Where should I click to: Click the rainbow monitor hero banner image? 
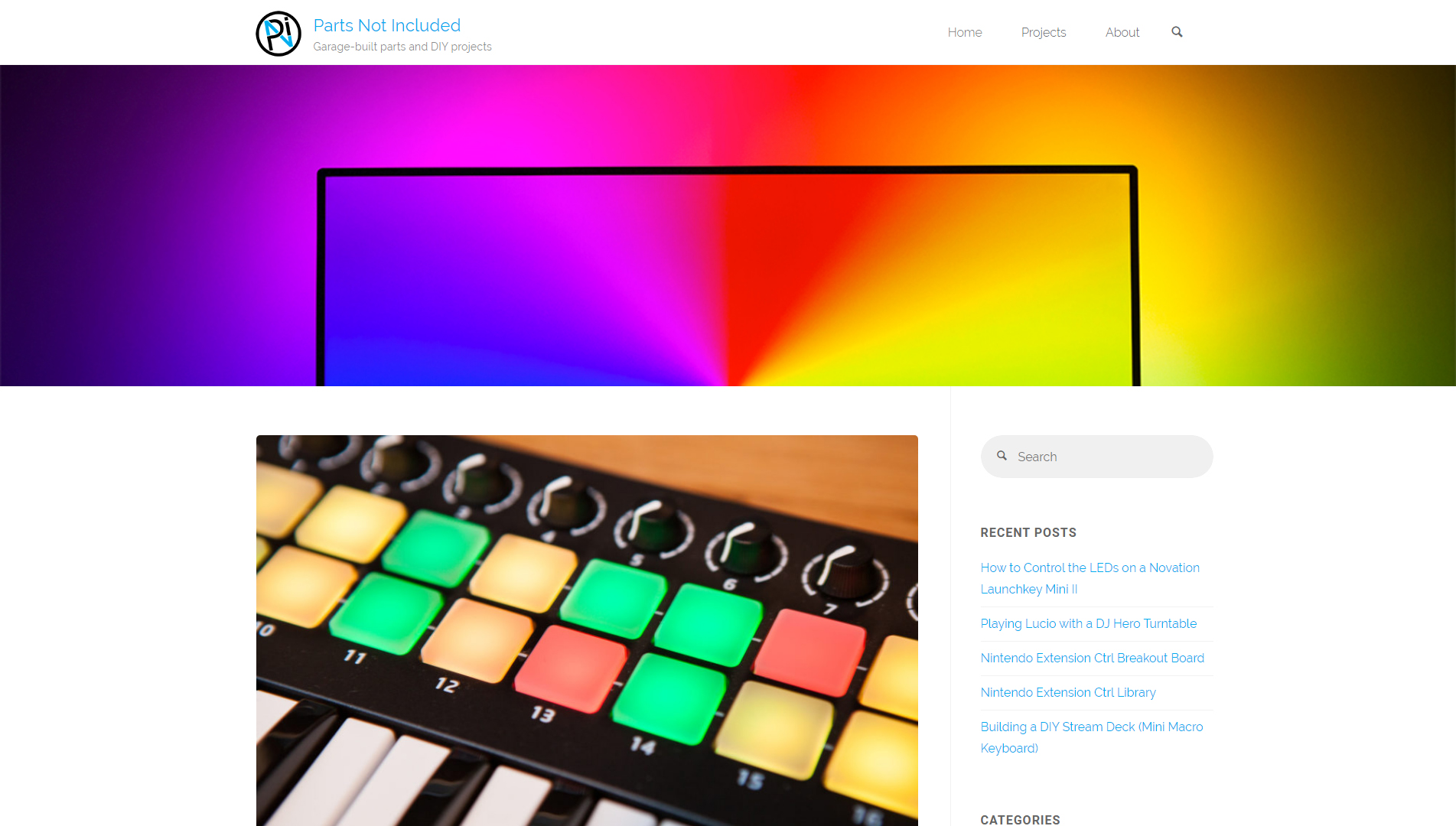pyautogui.click(x=728, y=226)
